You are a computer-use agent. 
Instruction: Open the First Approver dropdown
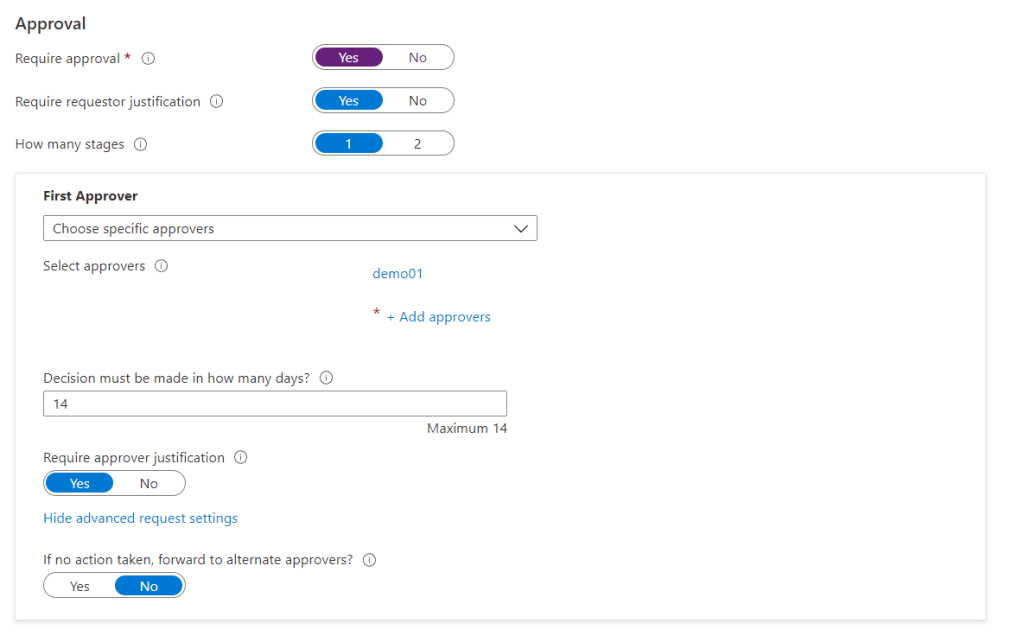290,229
